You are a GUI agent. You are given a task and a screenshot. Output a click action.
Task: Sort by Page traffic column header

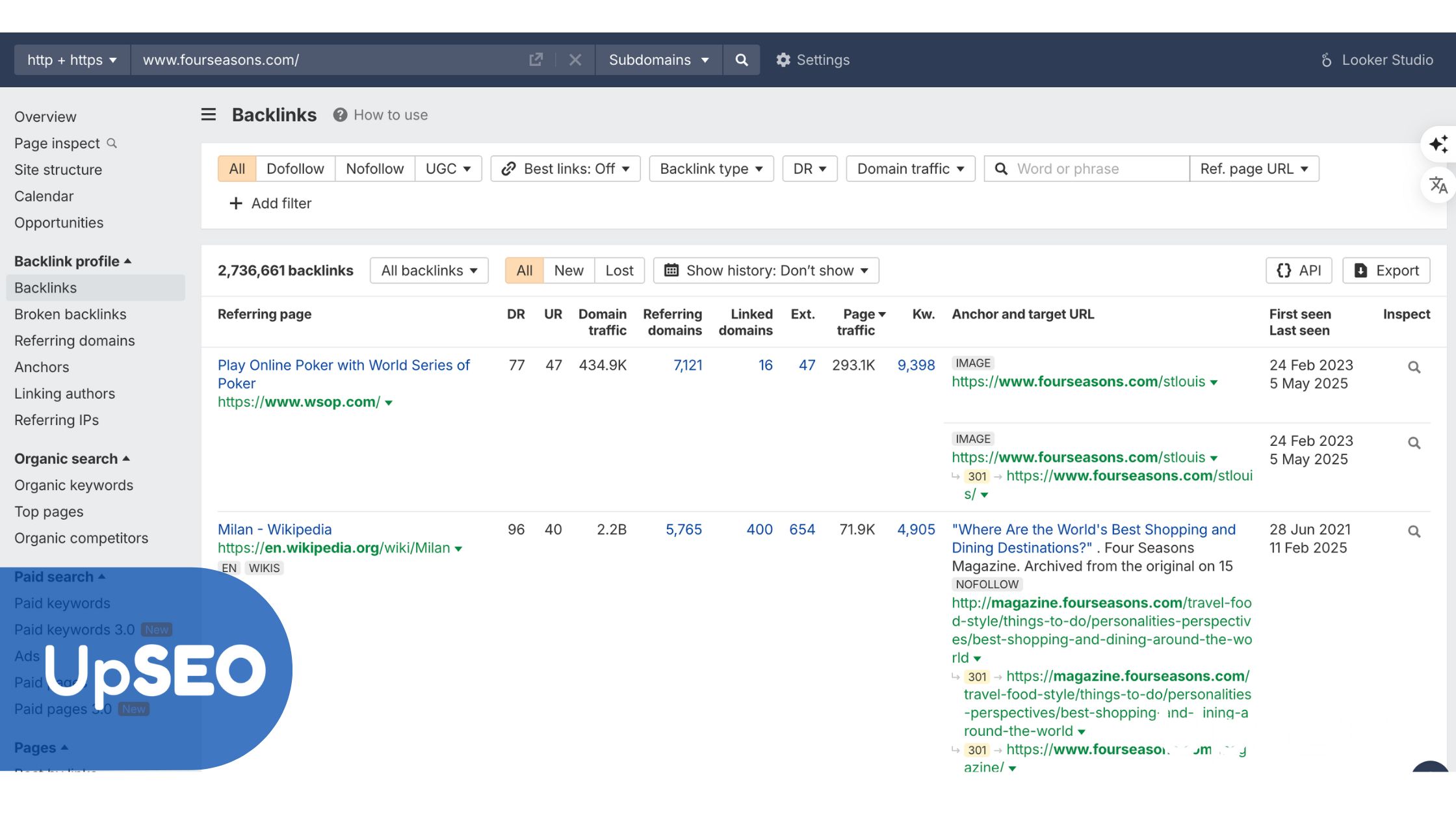[862, 322]
